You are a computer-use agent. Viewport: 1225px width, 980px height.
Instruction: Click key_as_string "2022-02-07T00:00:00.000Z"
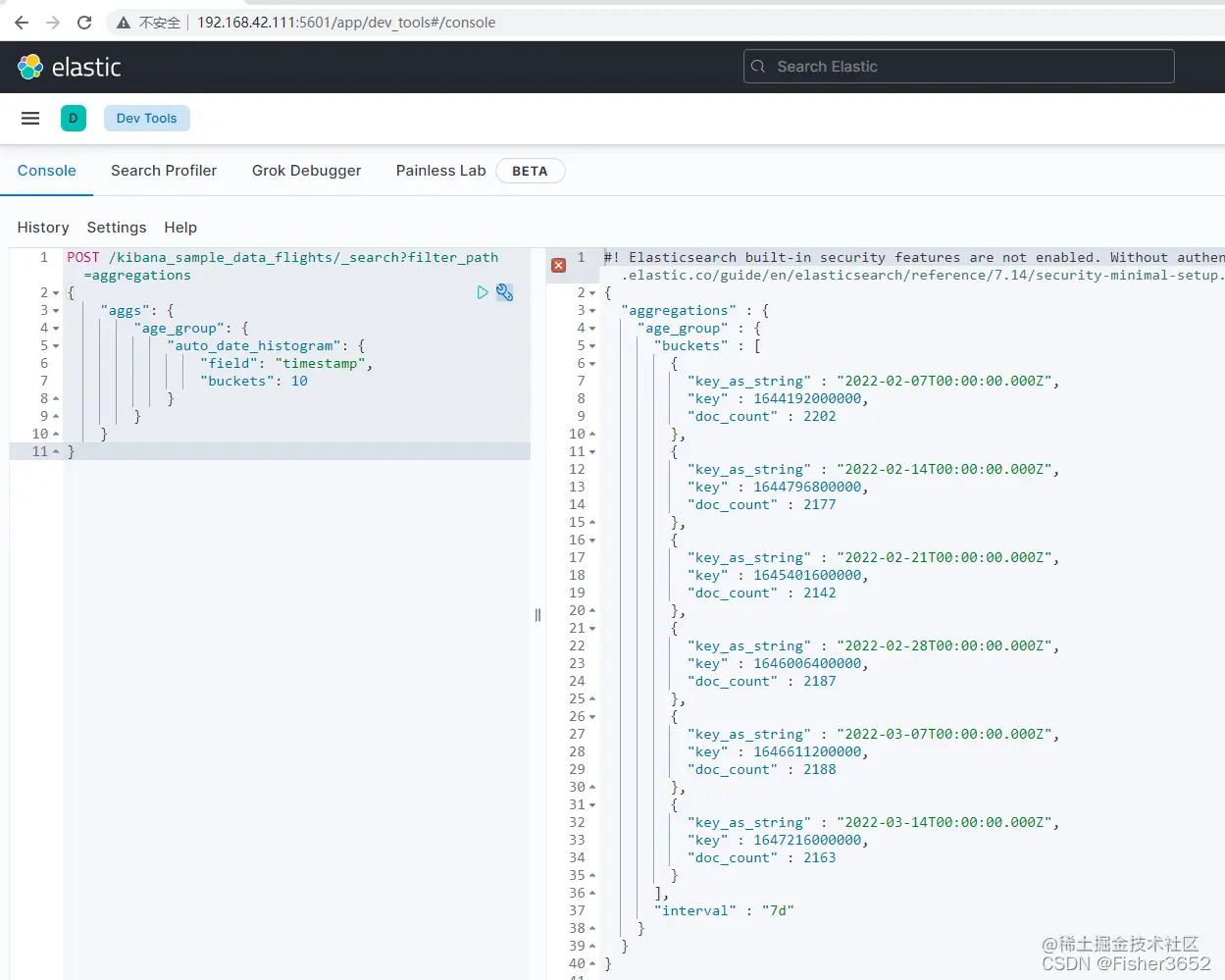point(944,381)
